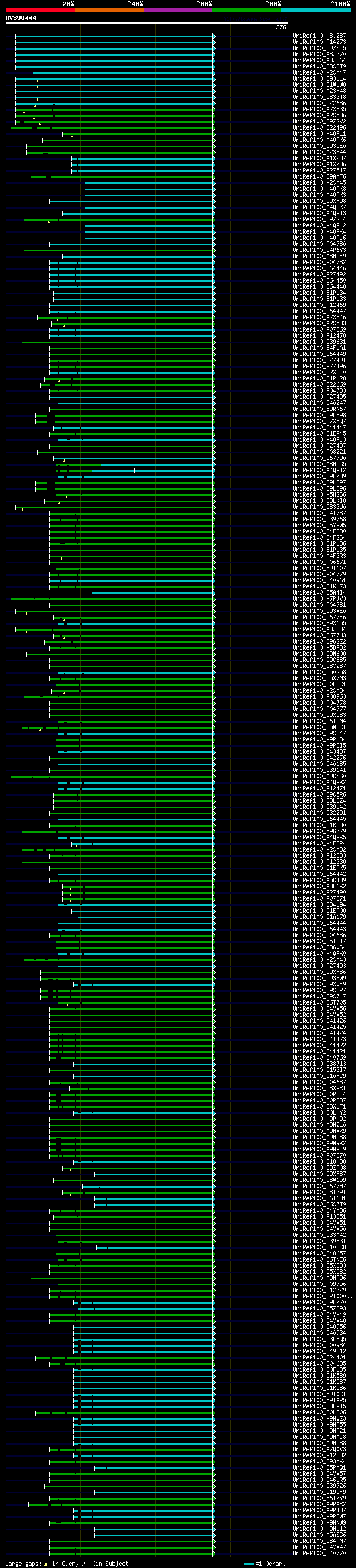Viewport: 356px width, 1568px height.
Task: Click the UniRef100_A5ASG6 label
Action: pos(319,1535)
